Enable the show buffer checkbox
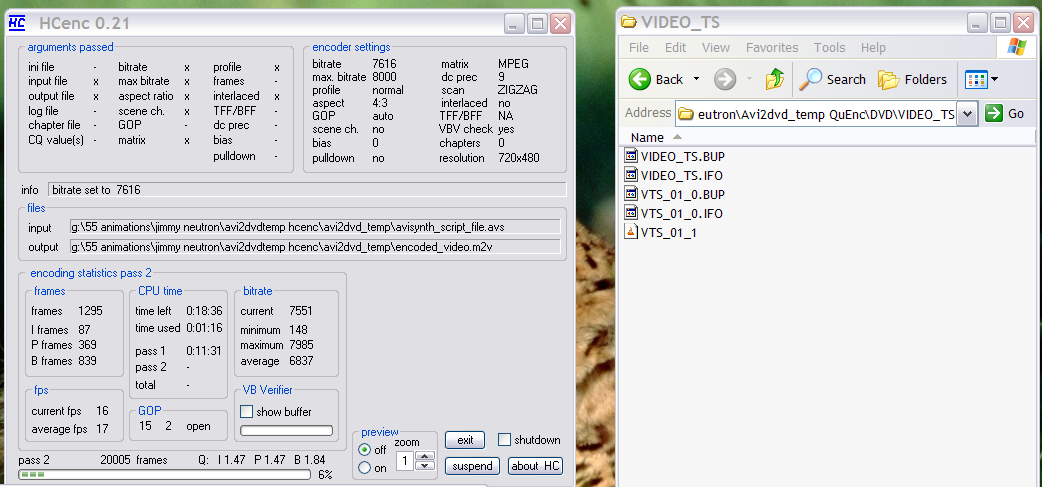 247,412
